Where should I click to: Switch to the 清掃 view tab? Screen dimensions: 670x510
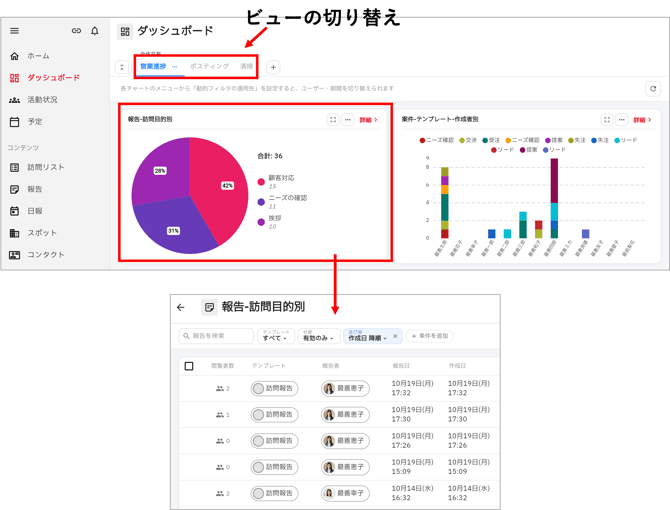click(x=246, y=66)
